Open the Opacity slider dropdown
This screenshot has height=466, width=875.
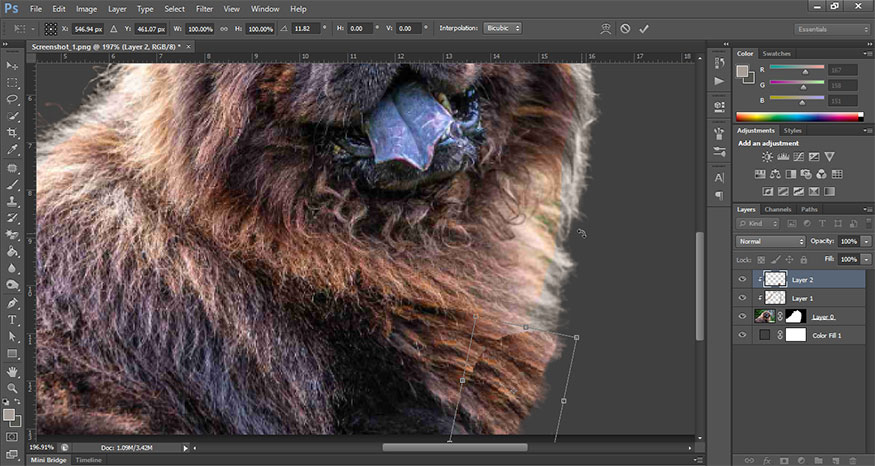tap(866, 241)
